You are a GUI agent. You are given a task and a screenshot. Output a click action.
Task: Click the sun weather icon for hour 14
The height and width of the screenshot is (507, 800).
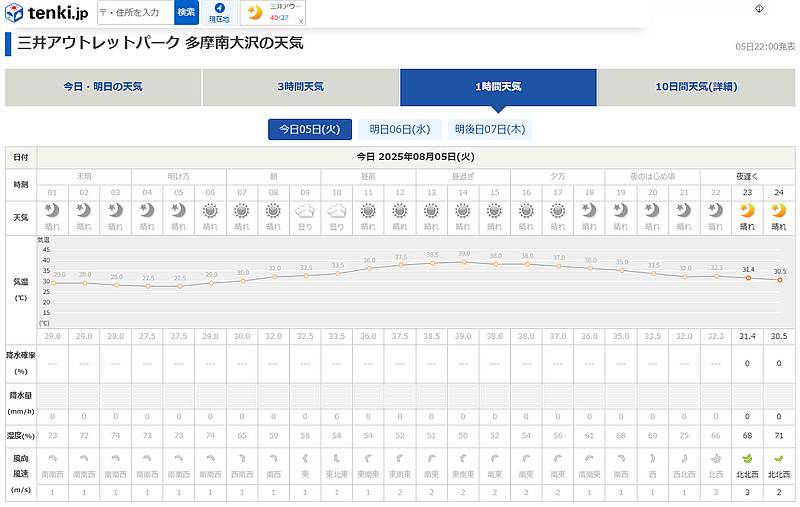point(463,210)
